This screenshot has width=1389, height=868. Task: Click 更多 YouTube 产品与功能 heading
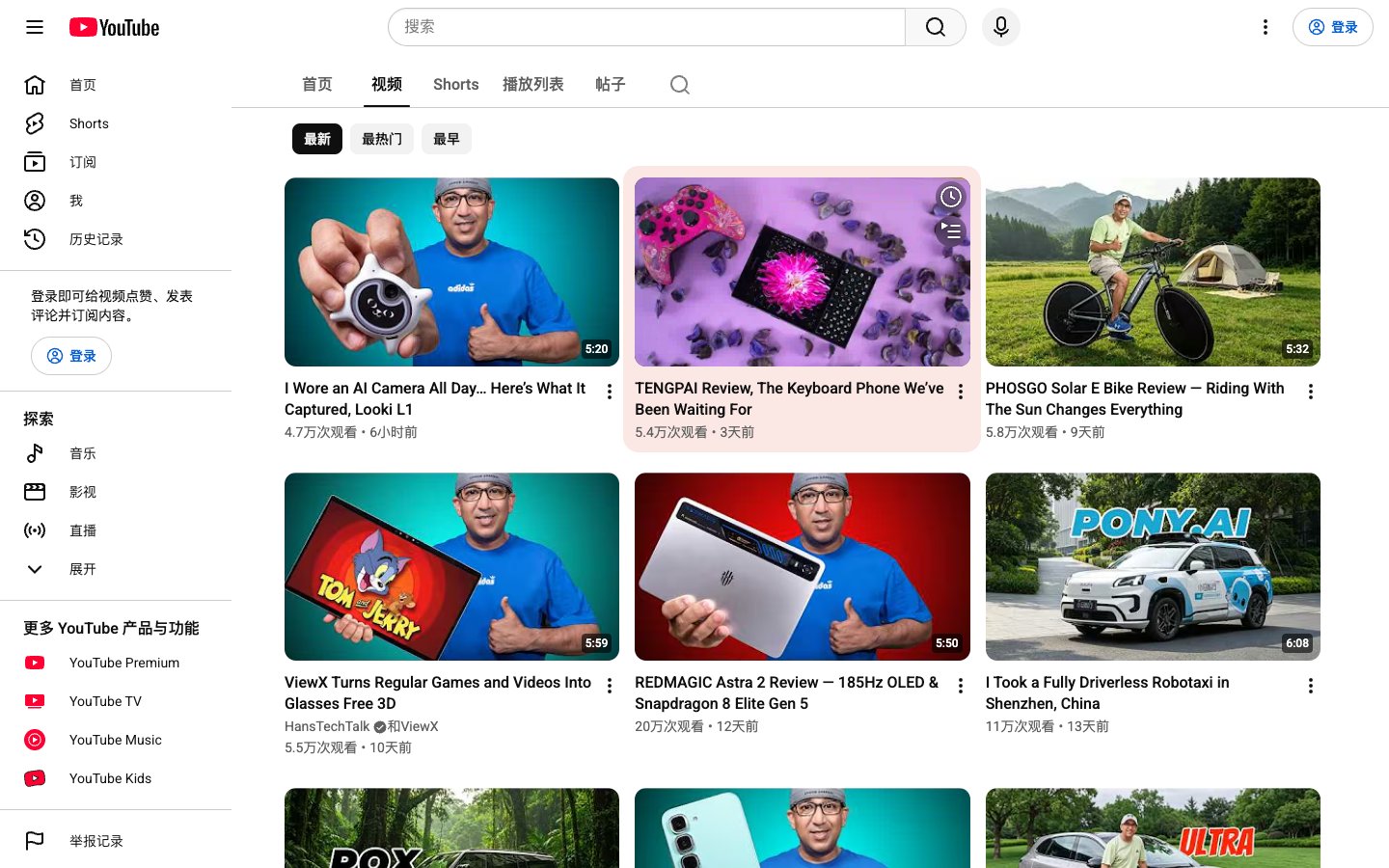pyautogui.click(x=111, y=628)
